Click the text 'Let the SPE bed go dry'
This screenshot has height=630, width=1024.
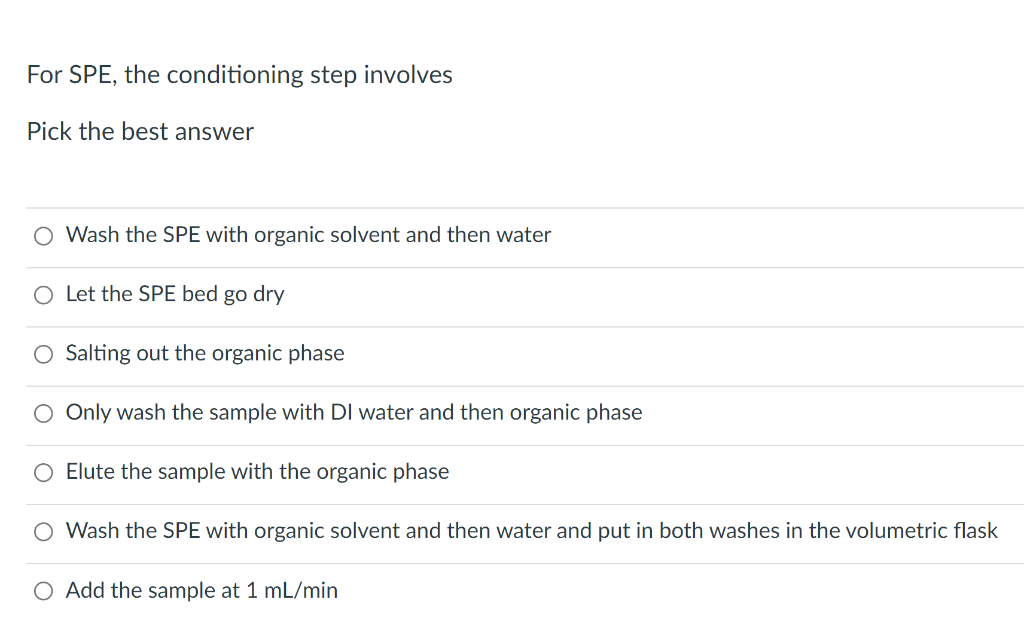[175, 294]
